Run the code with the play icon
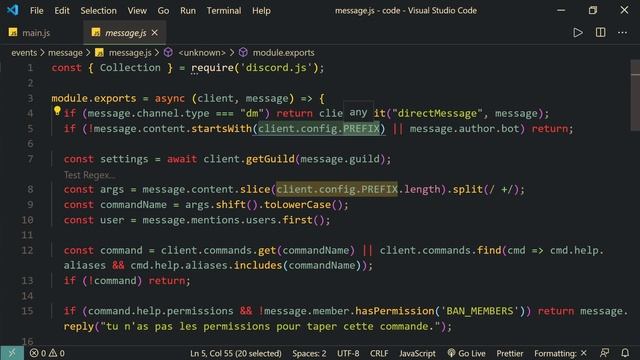Screen dimensions: 640x360 (578, 33)
